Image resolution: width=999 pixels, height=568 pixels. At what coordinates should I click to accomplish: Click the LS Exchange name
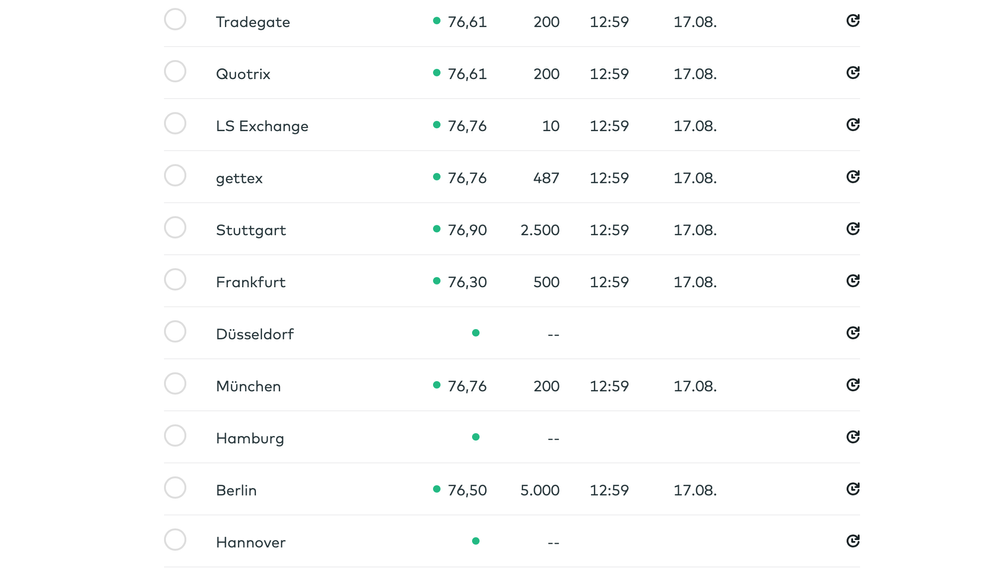[x=262, y=126]
